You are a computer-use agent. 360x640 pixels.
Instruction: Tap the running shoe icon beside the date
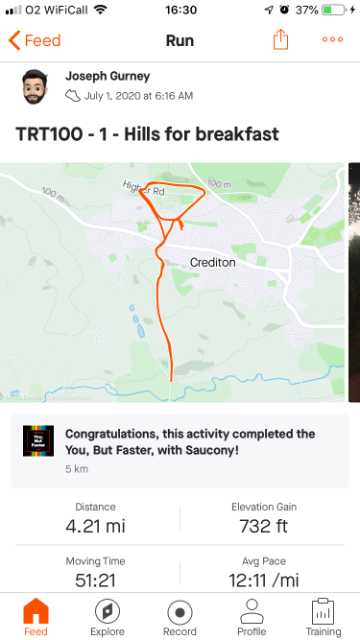[x=73, y=96]
